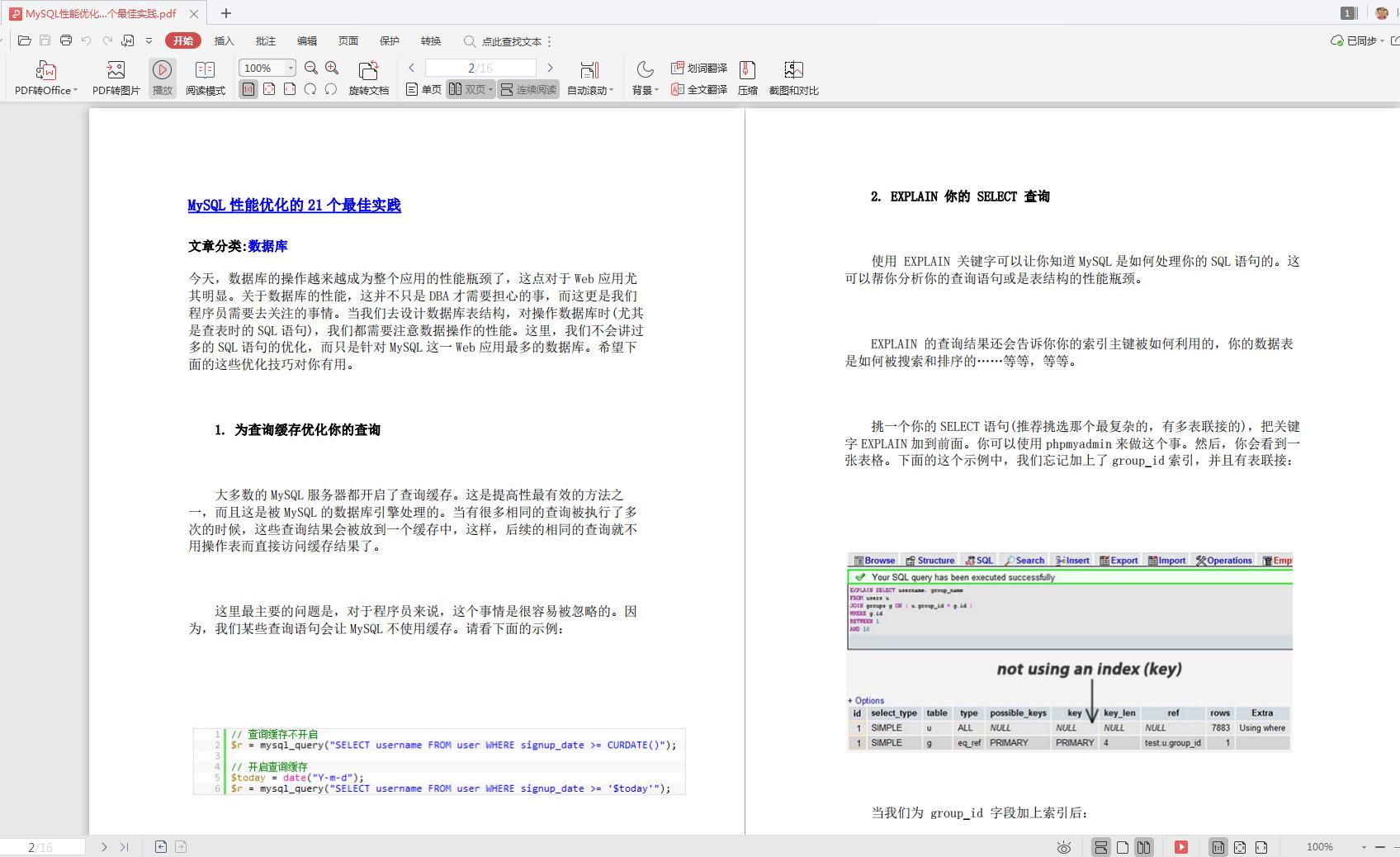Image resolution: width=1400 pixels, height=857 pixels.
Task: Toggle eye-protection mode in status bar
Action: tap(1065, 846)
